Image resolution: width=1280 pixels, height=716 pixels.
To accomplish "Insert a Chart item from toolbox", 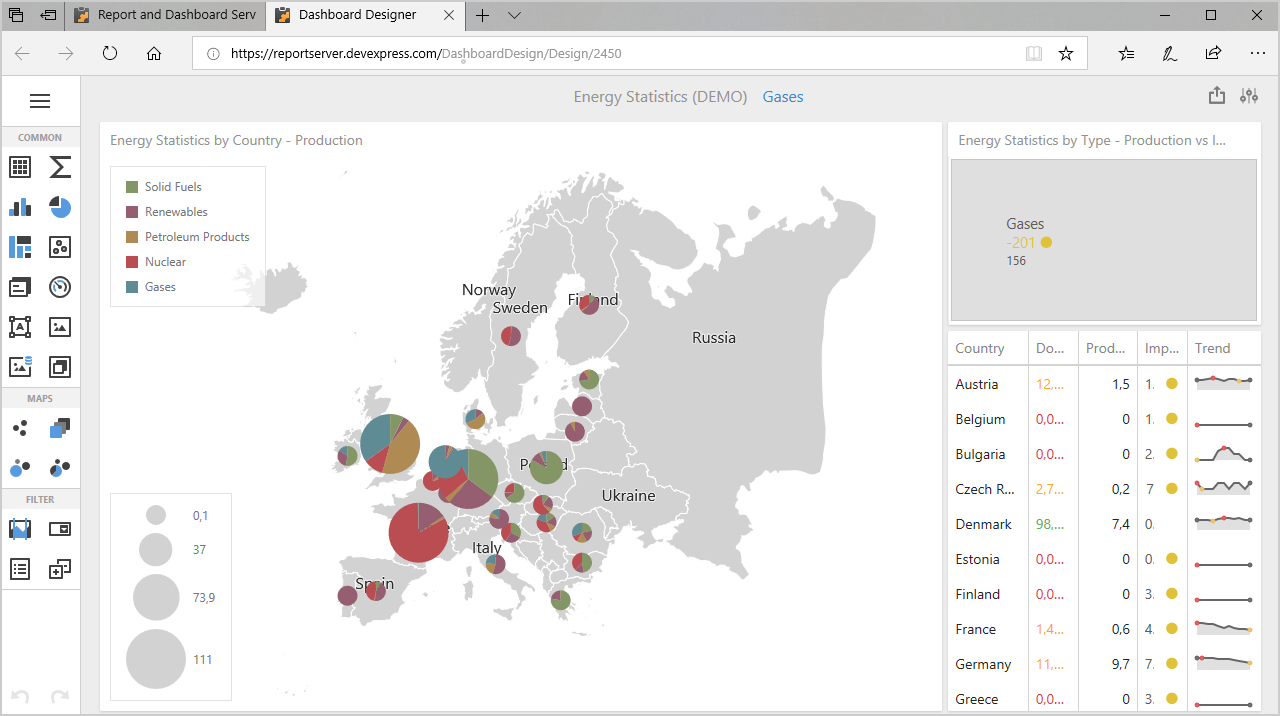I will click(20, 207).
